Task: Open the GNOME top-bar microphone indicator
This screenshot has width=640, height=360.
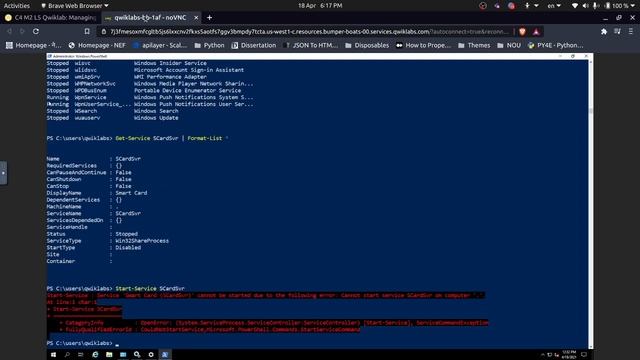Action: 596,6
